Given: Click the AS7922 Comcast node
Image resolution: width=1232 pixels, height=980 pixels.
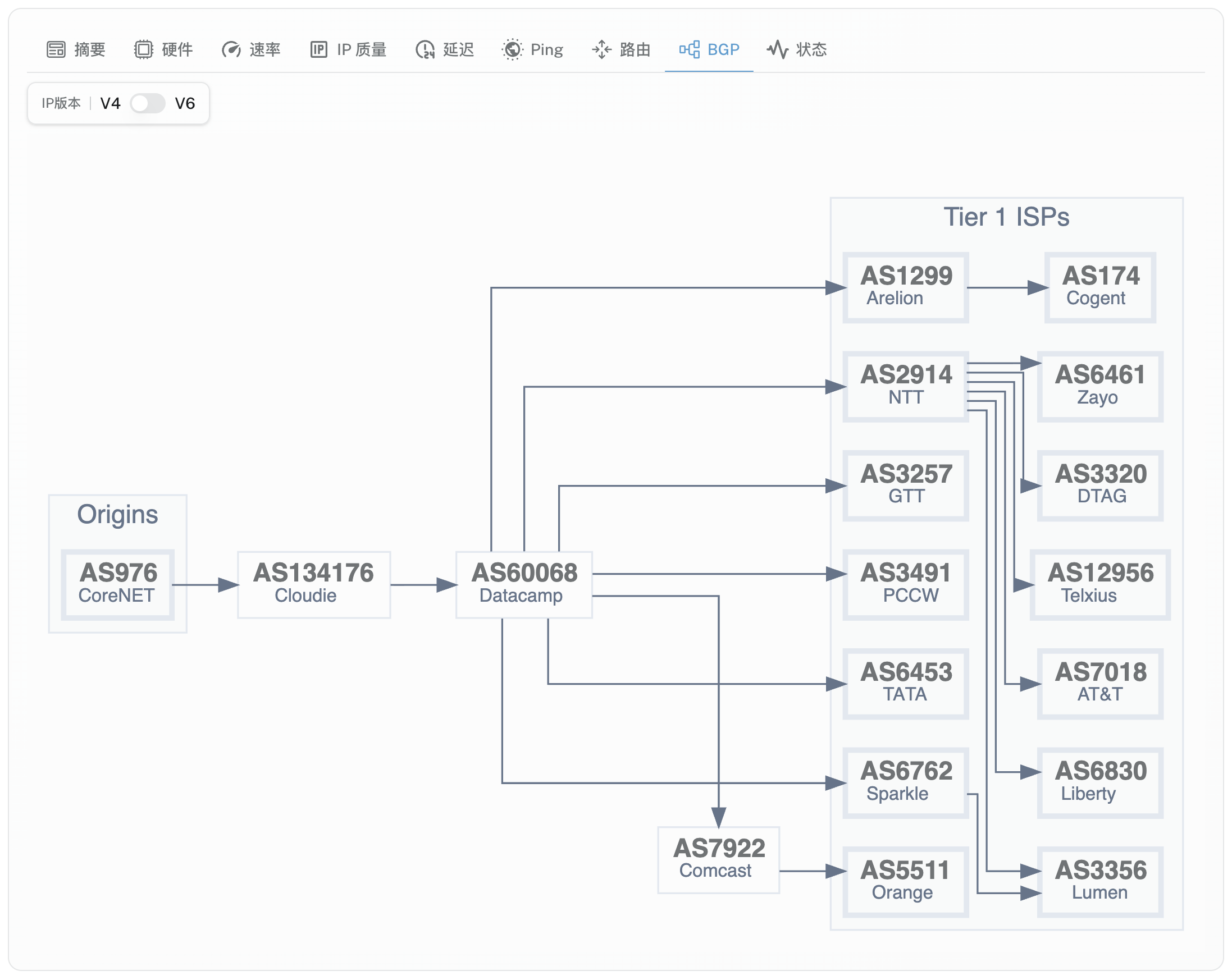Looking at the screenshot, I should coord(718,859).
